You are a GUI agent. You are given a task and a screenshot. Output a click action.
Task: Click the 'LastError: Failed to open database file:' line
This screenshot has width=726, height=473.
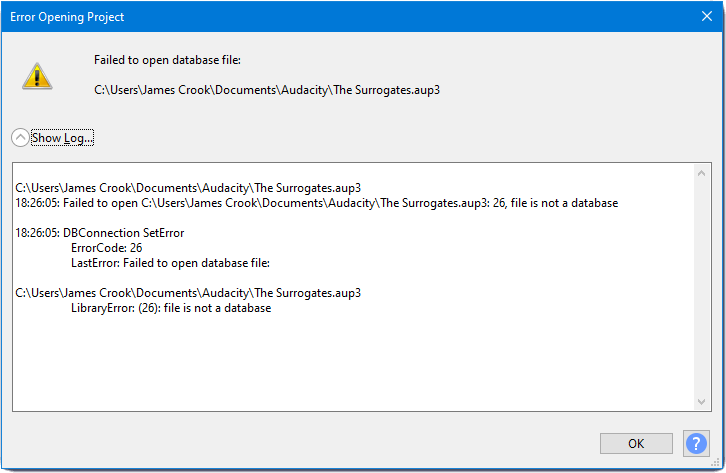click(x=170, y=263)
